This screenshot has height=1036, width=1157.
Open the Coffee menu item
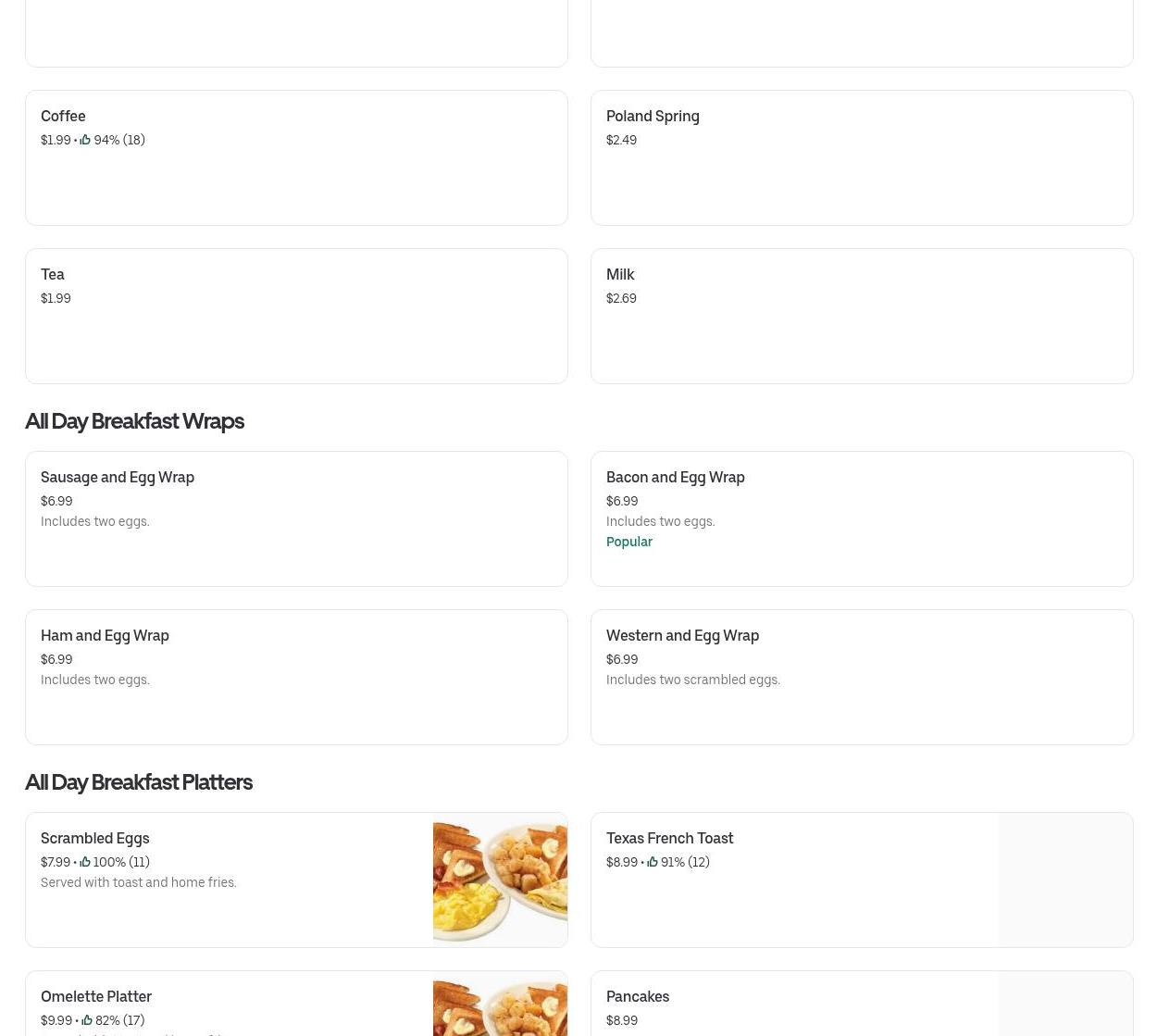(x=296, y=157)
